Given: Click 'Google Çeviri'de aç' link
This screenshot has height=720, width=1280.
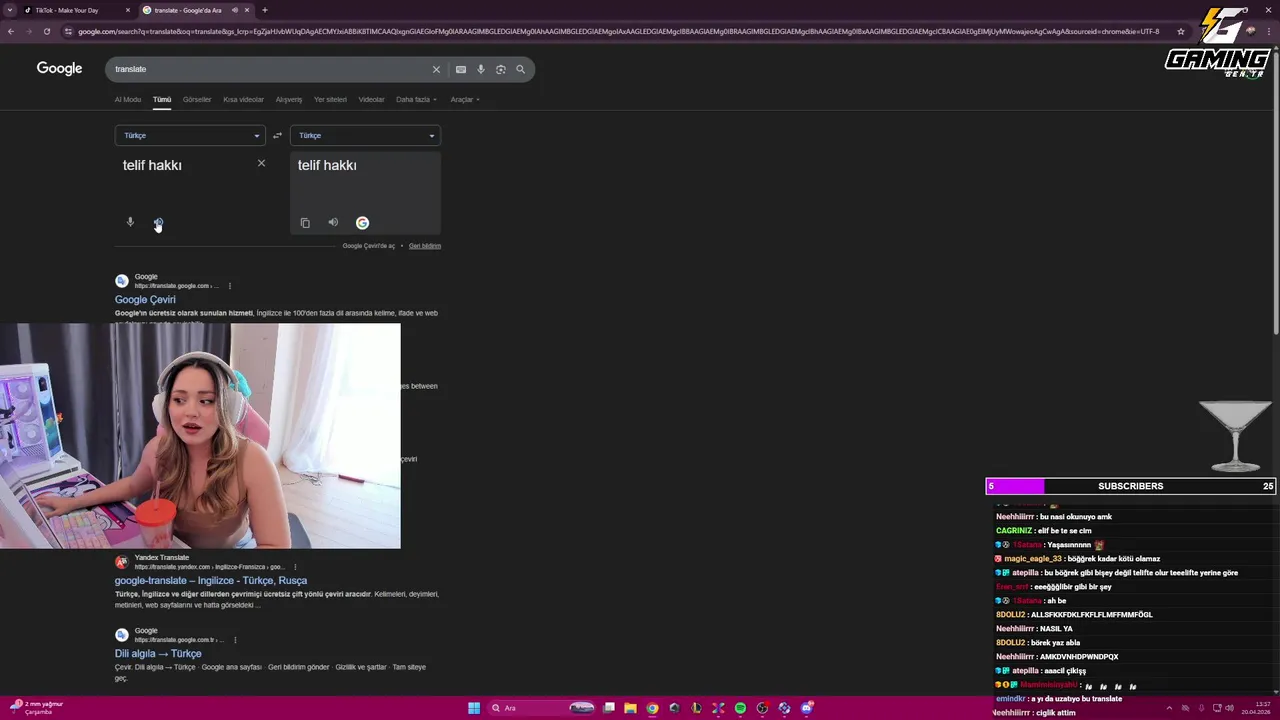Looking at the screenshot, I should point(369,246).
